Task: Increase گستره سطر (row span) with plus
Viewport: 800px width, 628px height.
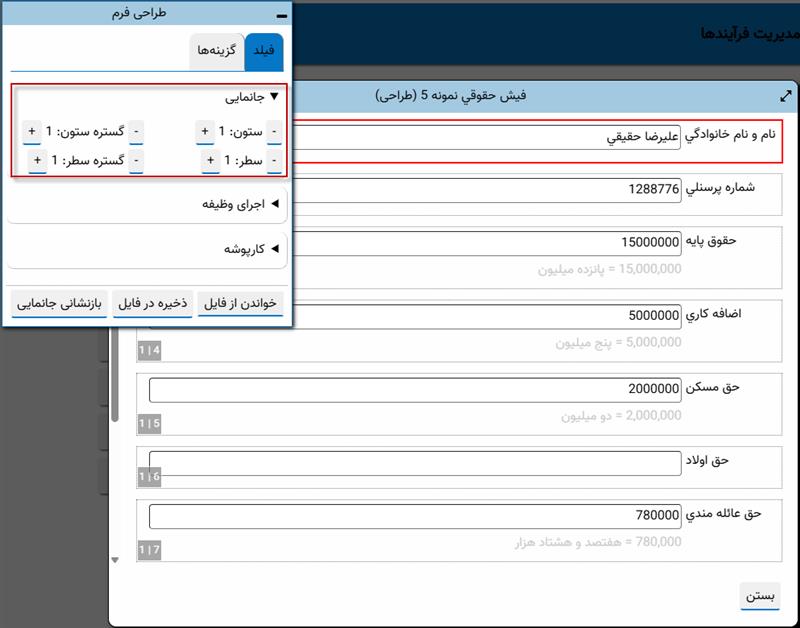Action: coord(37,161)
